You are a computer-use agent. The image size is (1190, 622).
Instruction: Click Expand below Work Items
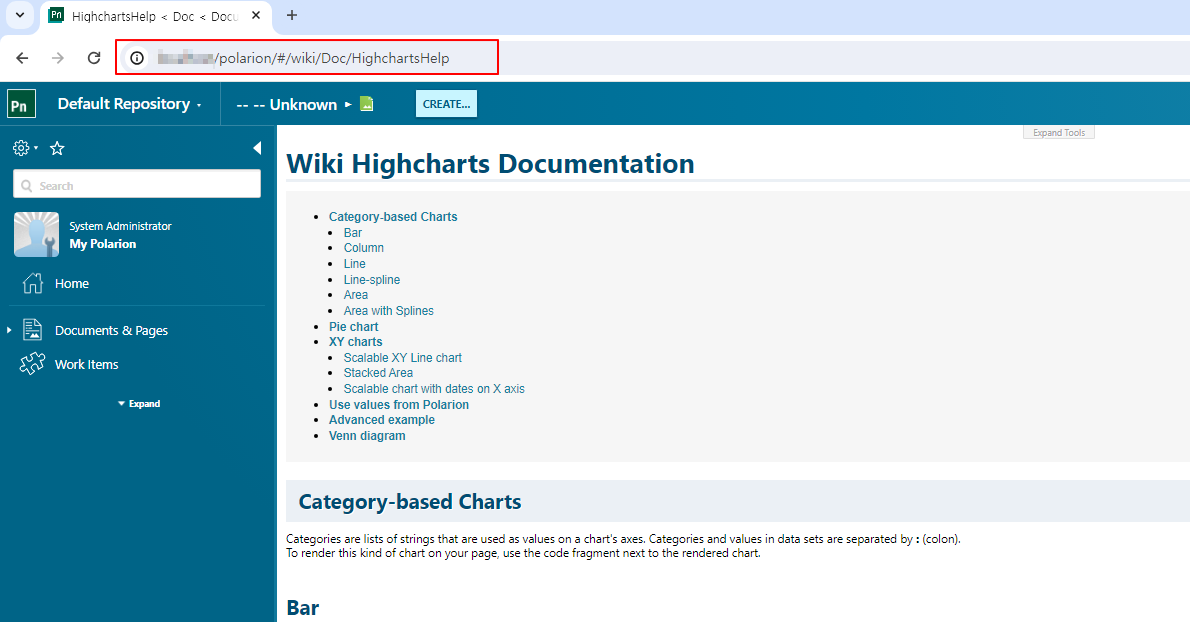click(x=137, y=403)
